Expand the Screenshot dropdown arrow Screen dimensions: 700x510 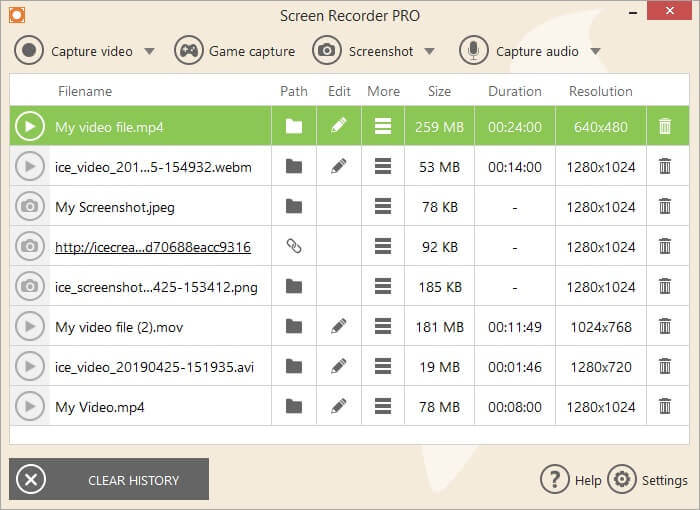click(429, 51)
